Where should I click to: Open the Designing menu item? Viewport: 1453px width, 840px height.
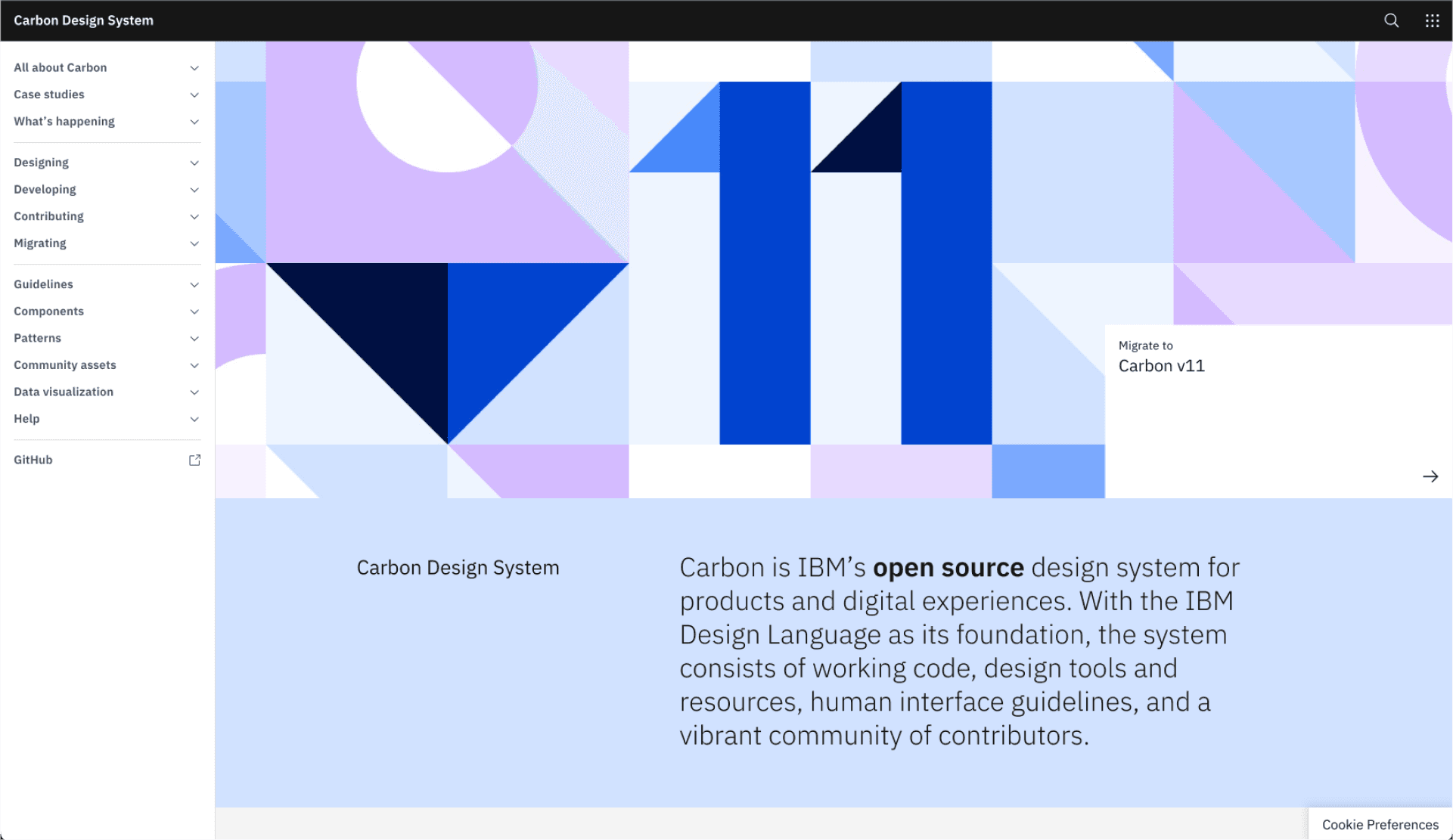42,163
